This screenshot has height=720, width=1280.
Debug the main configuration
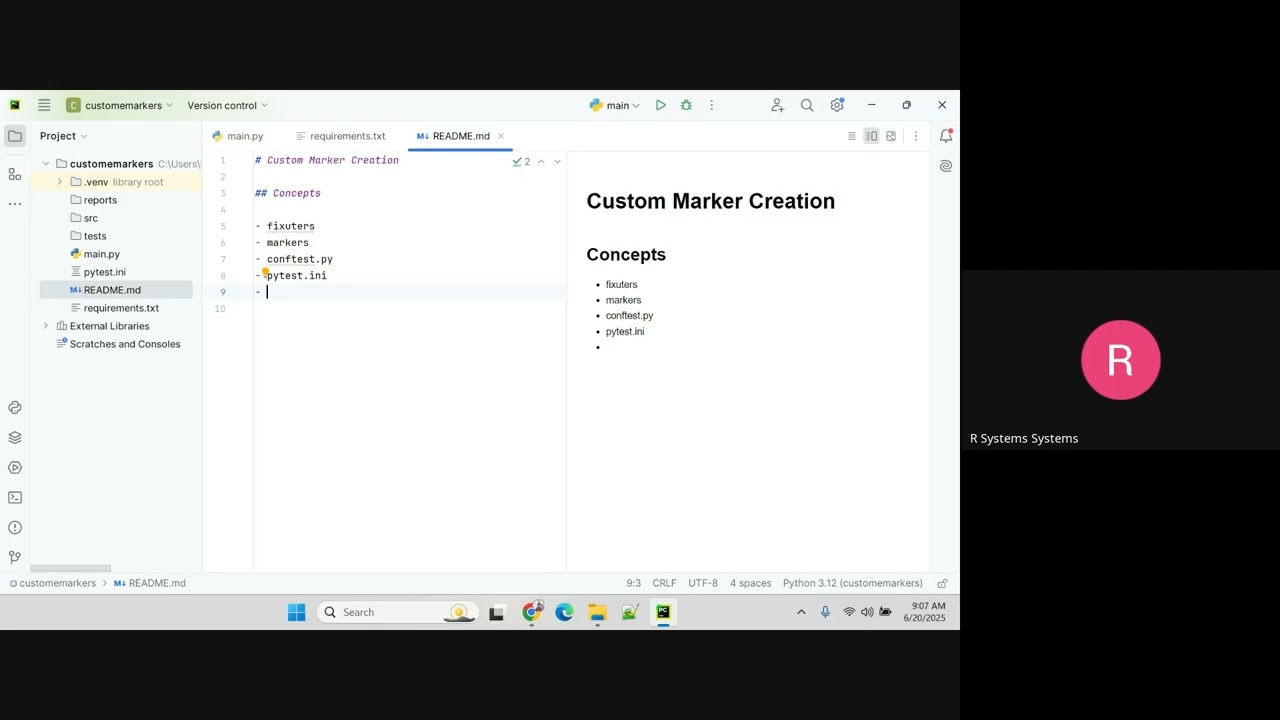[686, 105]
